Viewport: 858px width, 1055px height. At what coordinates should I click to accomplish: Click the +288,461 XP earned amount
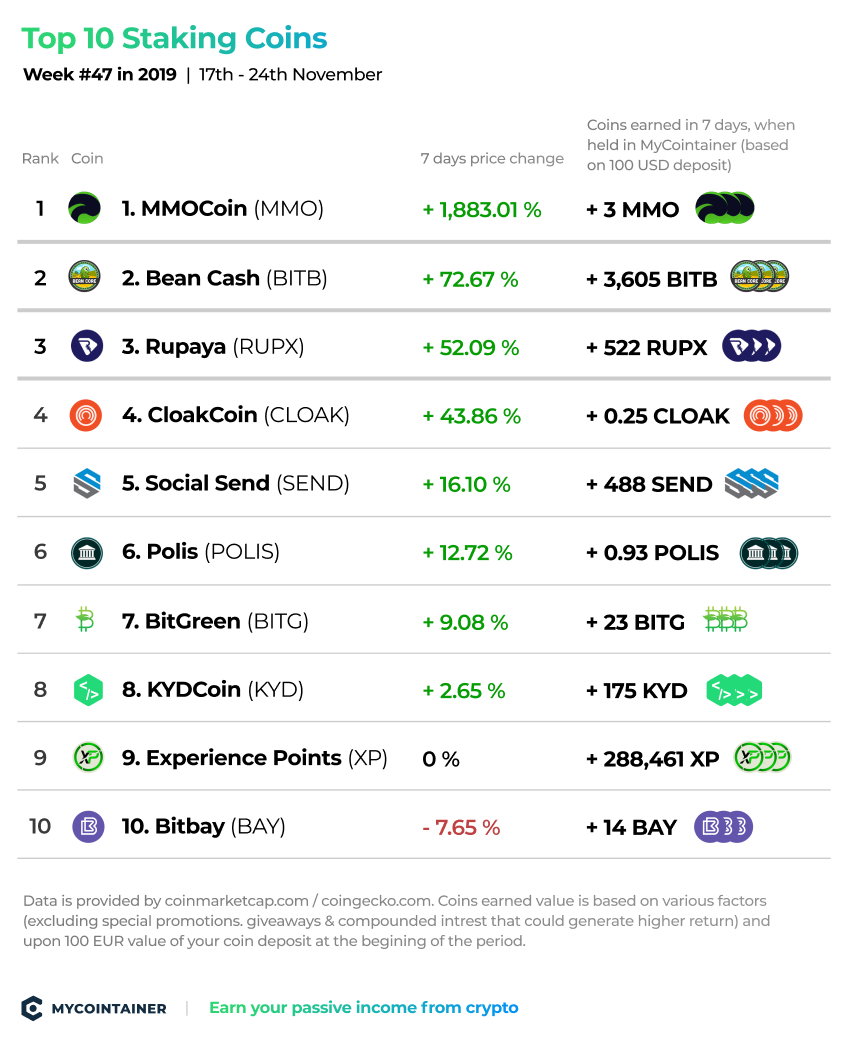tap(652, 759)
